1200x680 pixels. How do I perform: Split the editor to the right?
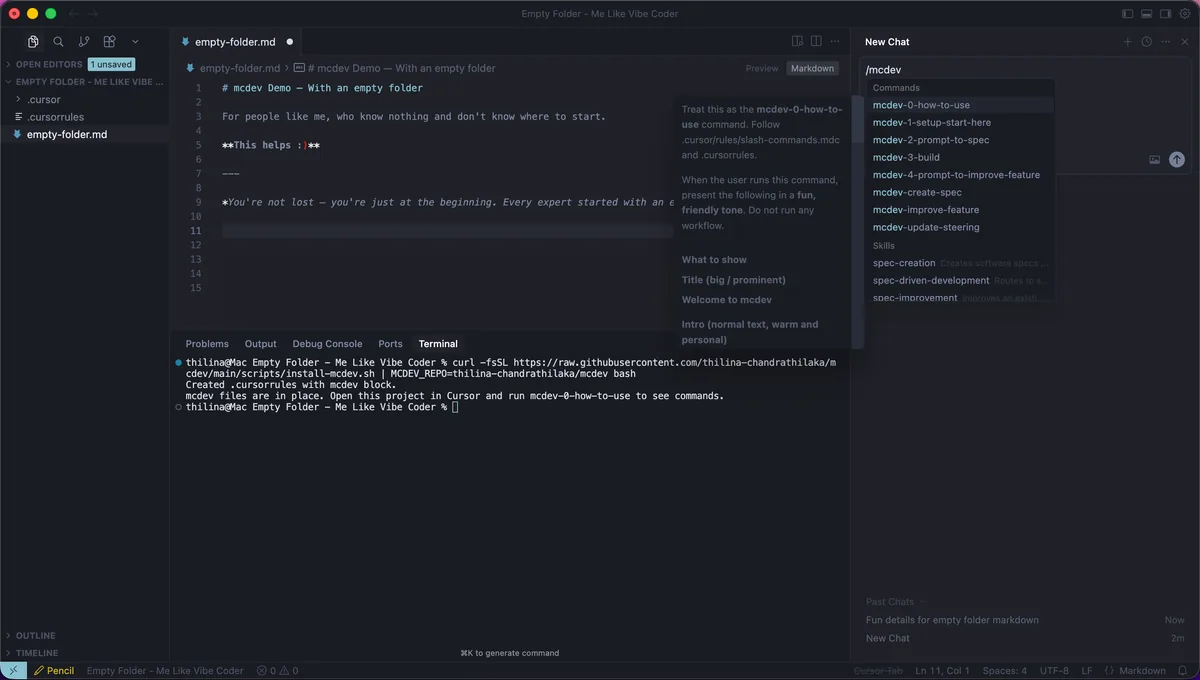817,42
